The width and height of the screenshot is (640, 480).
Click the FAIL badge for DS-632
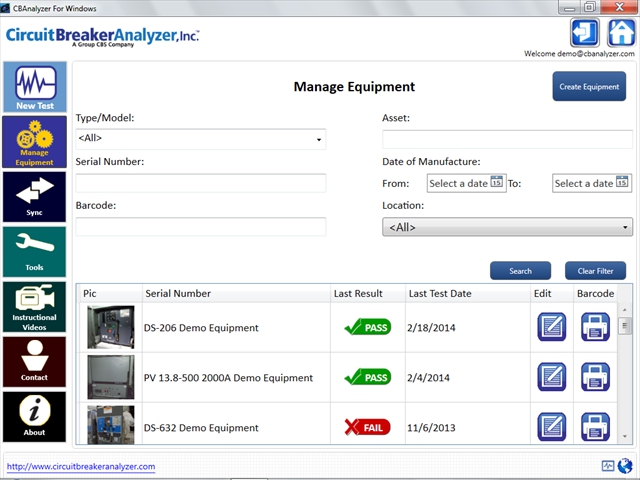[x=367, y=427]
